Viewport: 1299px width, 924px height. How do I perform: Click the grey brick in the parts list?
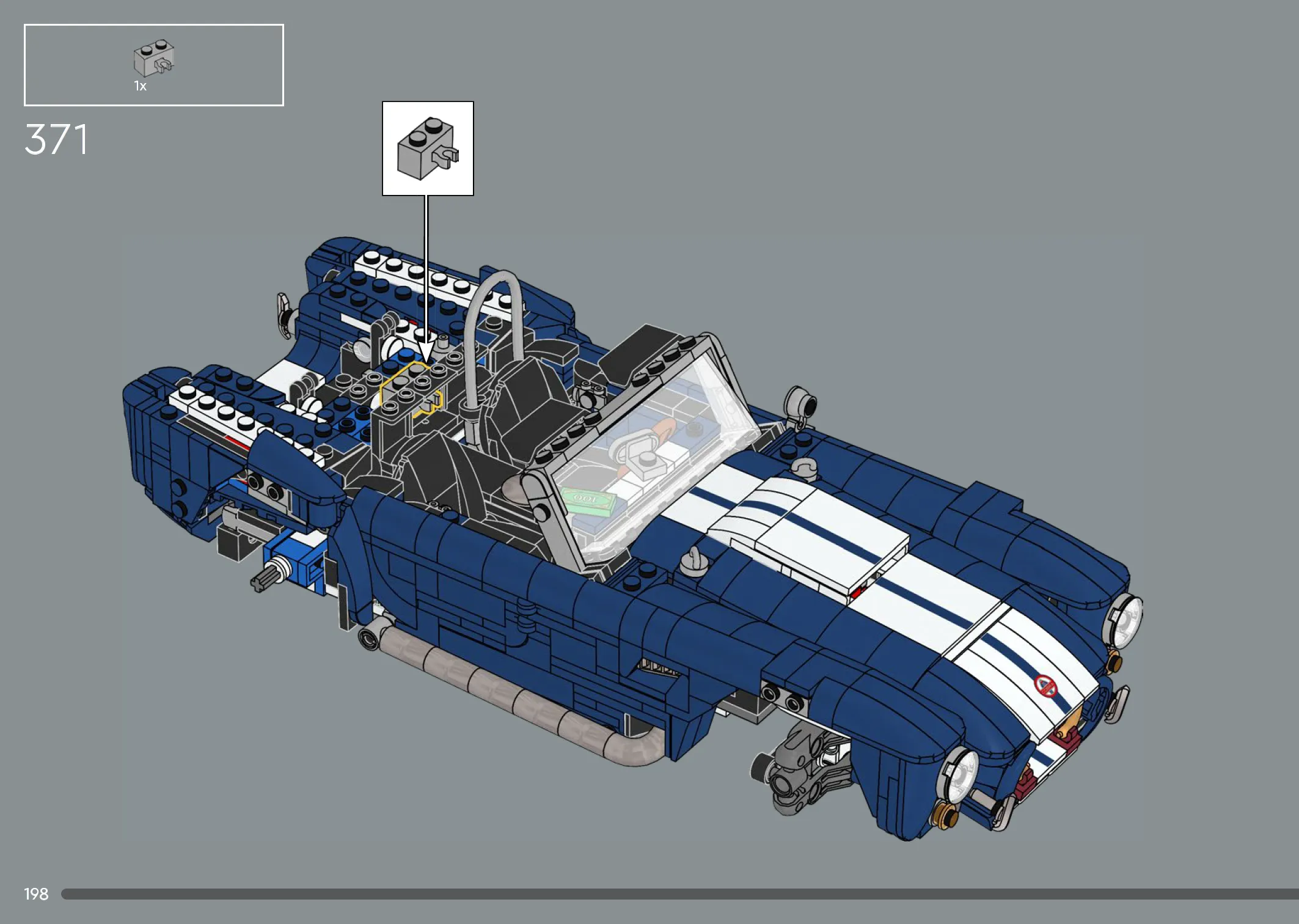click(154, 58)
